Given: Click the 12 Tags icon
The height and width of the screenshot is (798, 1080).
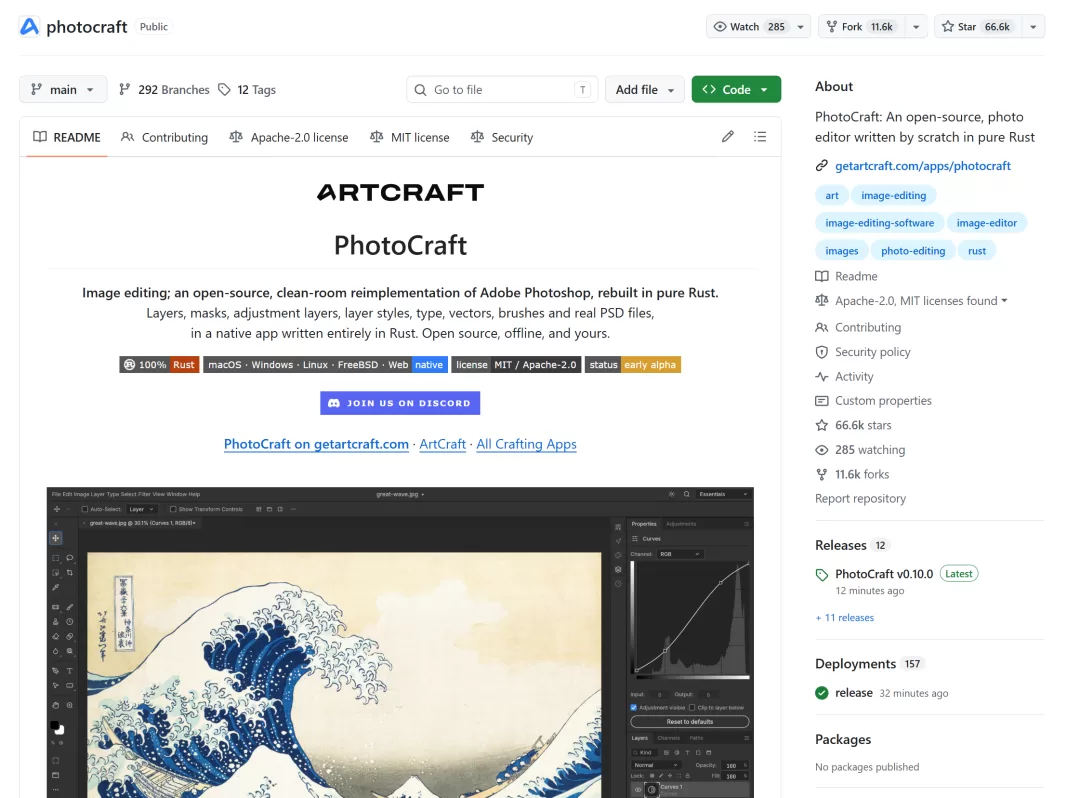Looking at the screenshot, I should 224,90.
